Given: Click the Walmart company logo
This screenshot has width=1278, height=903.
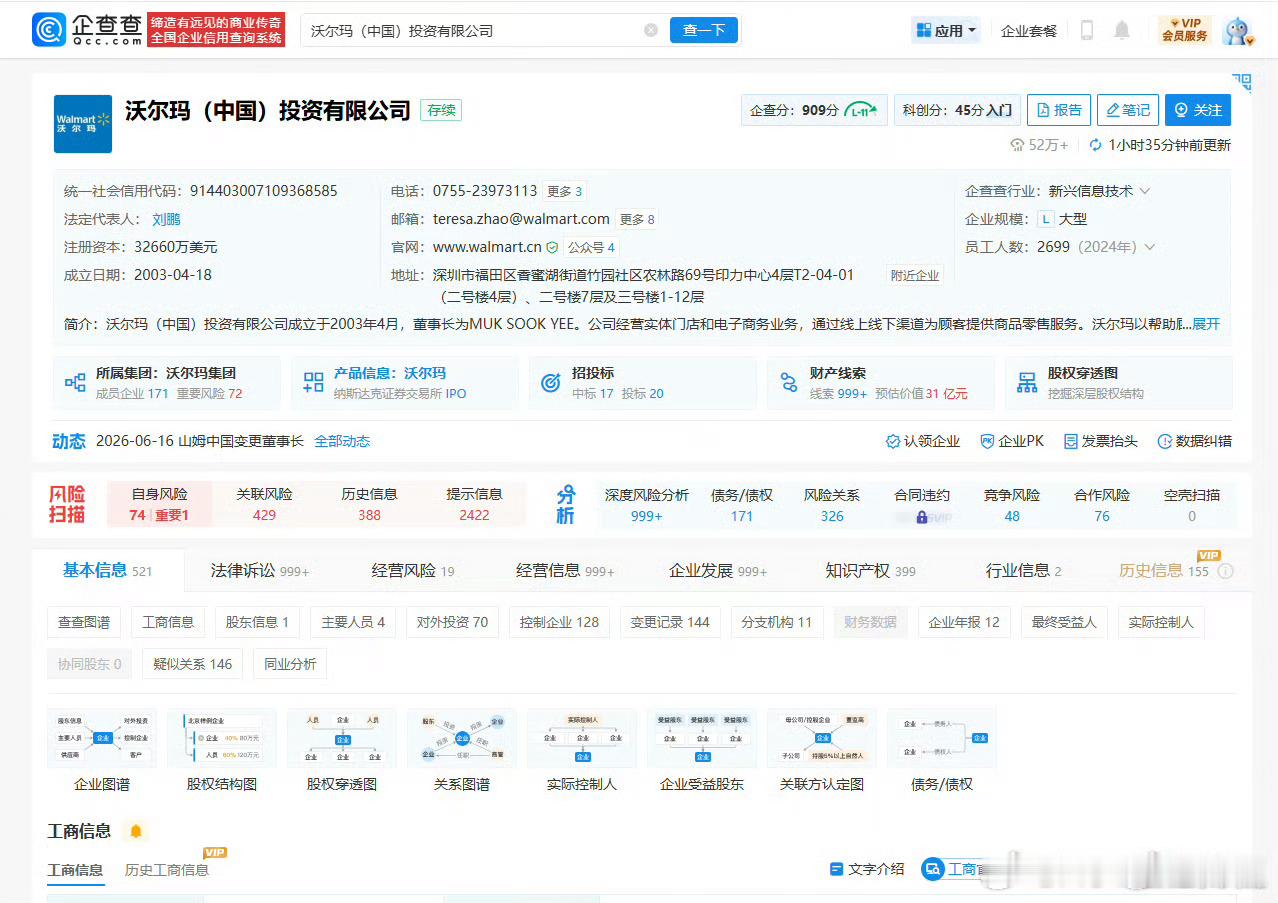Looking at the screenshot, I should (83, 124).
